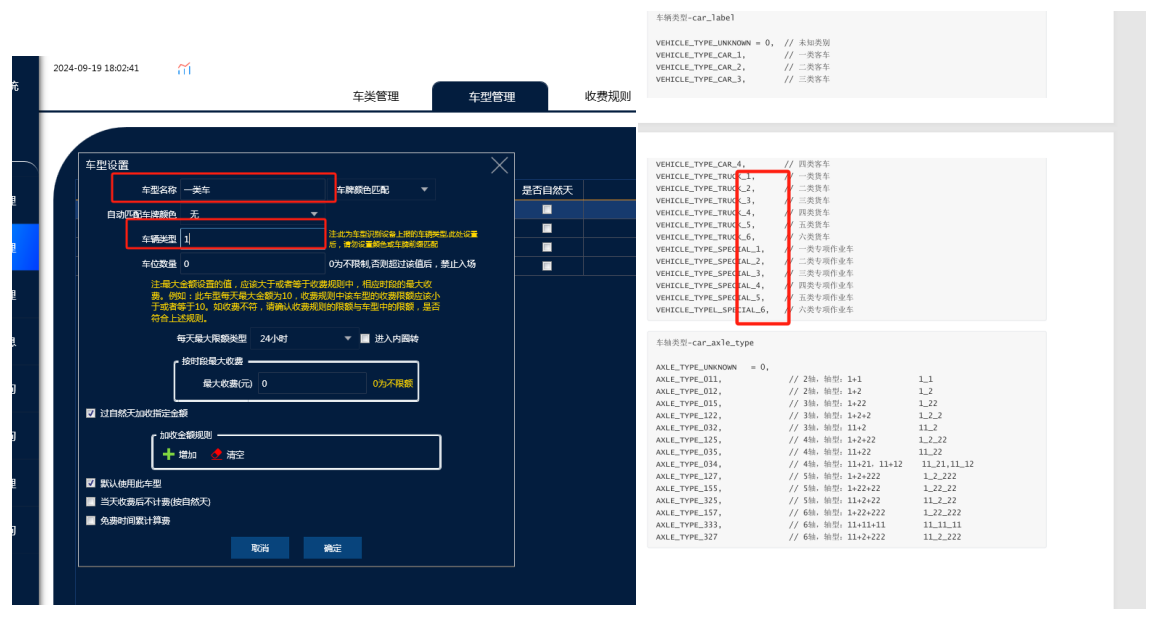
Task: Click the timestamp 2024-09-19 18:02:41
Action: pyautogui.click(x=96, y=68)
